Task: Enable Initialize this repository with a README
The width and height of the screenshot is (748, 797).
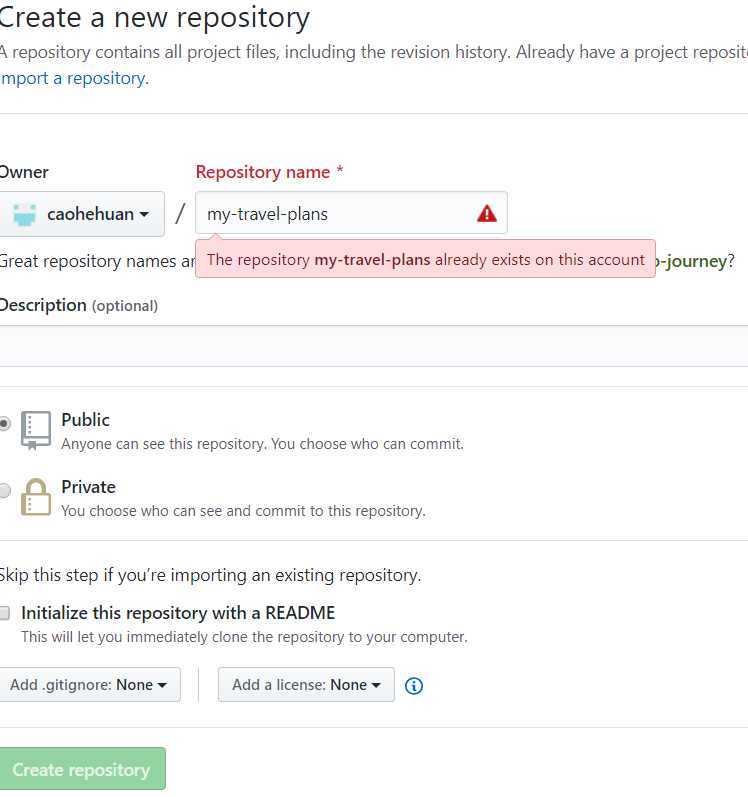Action: (x=4, y=613)
